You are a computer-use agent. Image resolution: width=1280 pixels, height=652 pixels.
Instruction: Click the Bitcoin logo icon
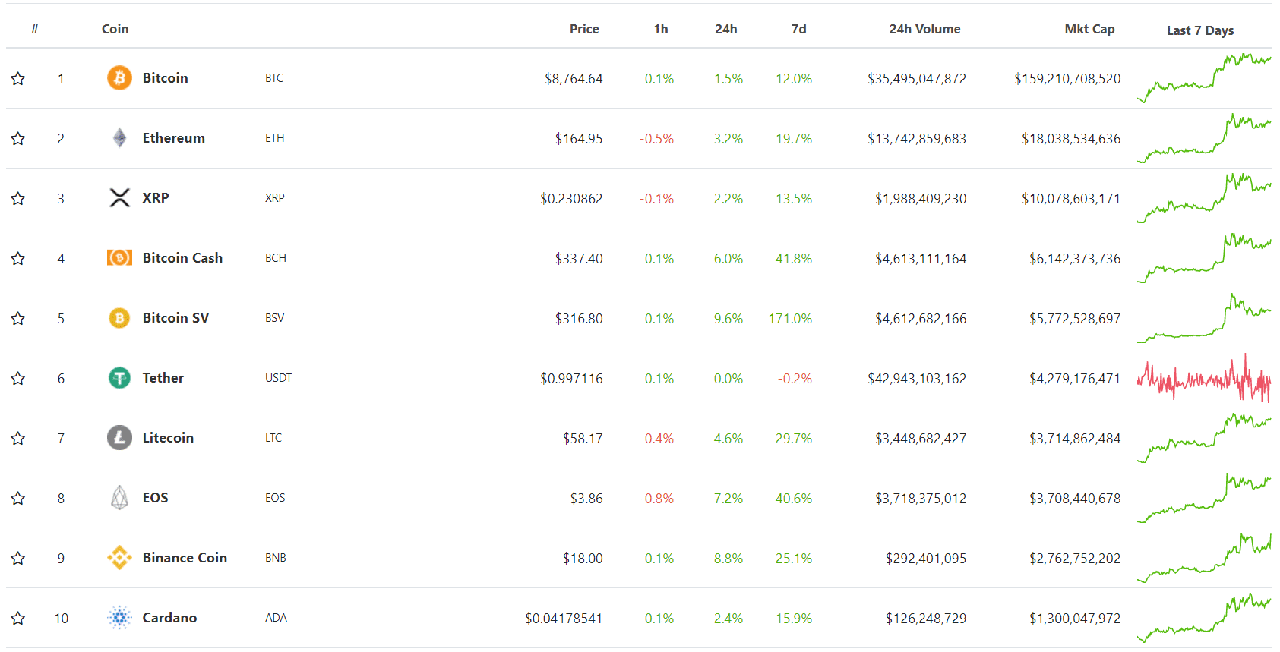click(119, 78)
